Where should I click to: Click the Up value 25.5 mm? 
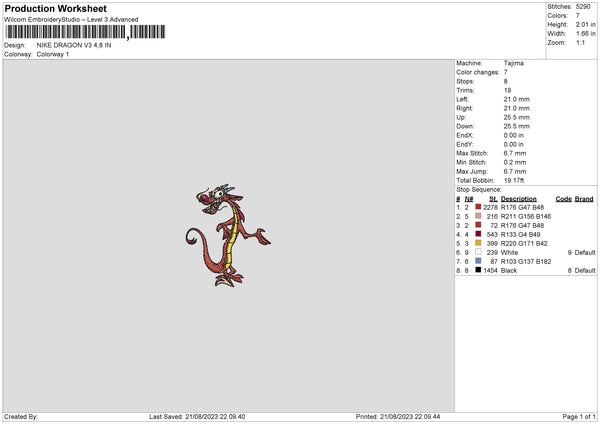(x=517, y=117)
